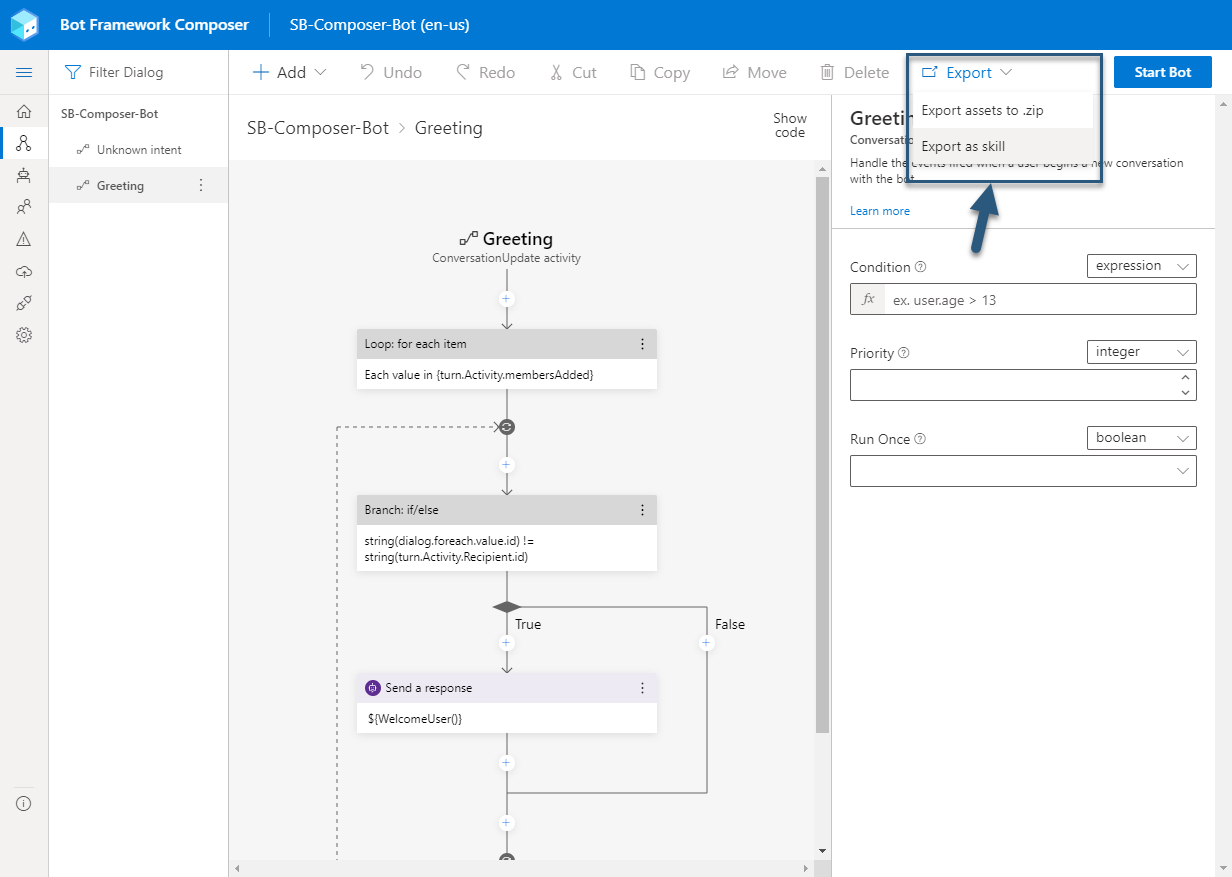Select the Loop: for each item action card
This screenshot has width=1232, height=877.
506,359
